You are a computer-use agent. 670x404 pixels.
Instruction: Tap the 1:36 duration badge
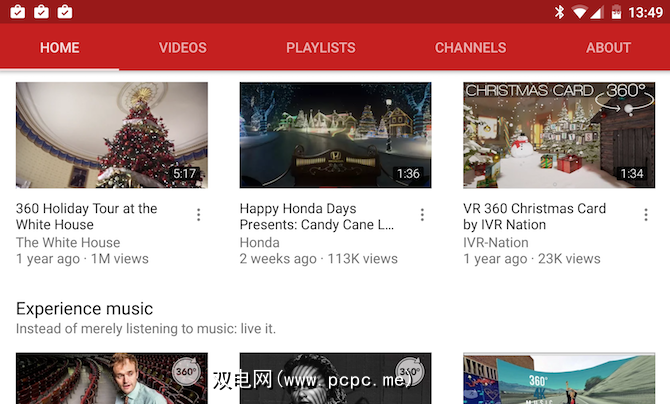click(x=408, y=174)
